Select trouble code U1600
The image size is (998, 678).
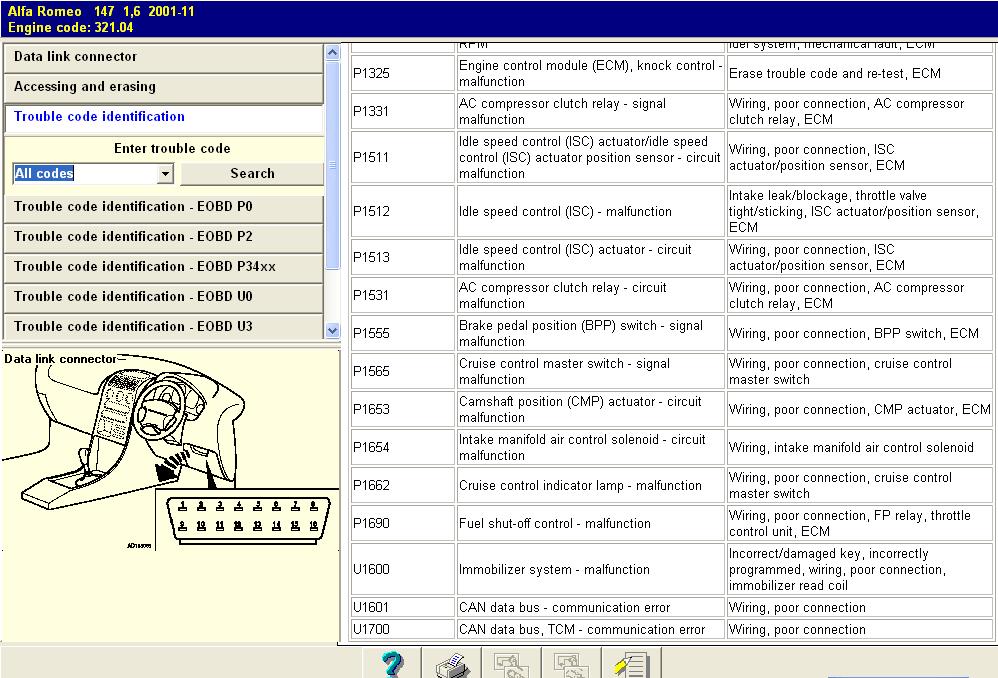[x=402, y=569]
